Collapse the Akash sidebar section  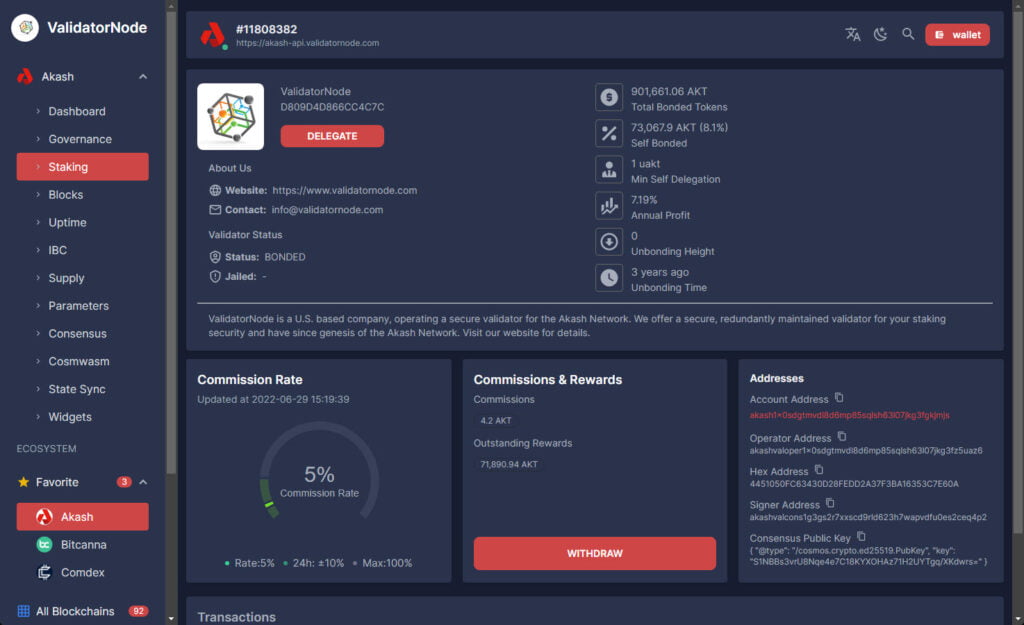[x=143, y=76]
